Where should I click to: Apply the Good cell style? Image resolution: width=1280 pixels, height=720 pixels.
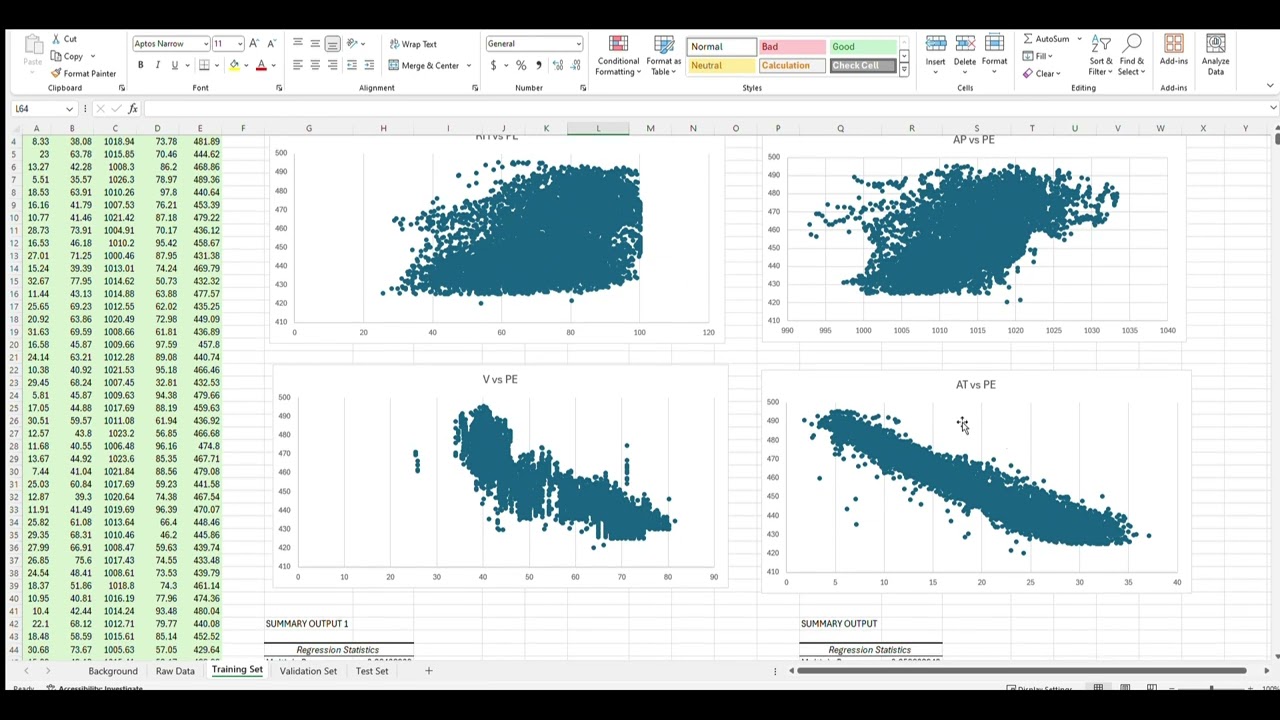click(863, 47)
